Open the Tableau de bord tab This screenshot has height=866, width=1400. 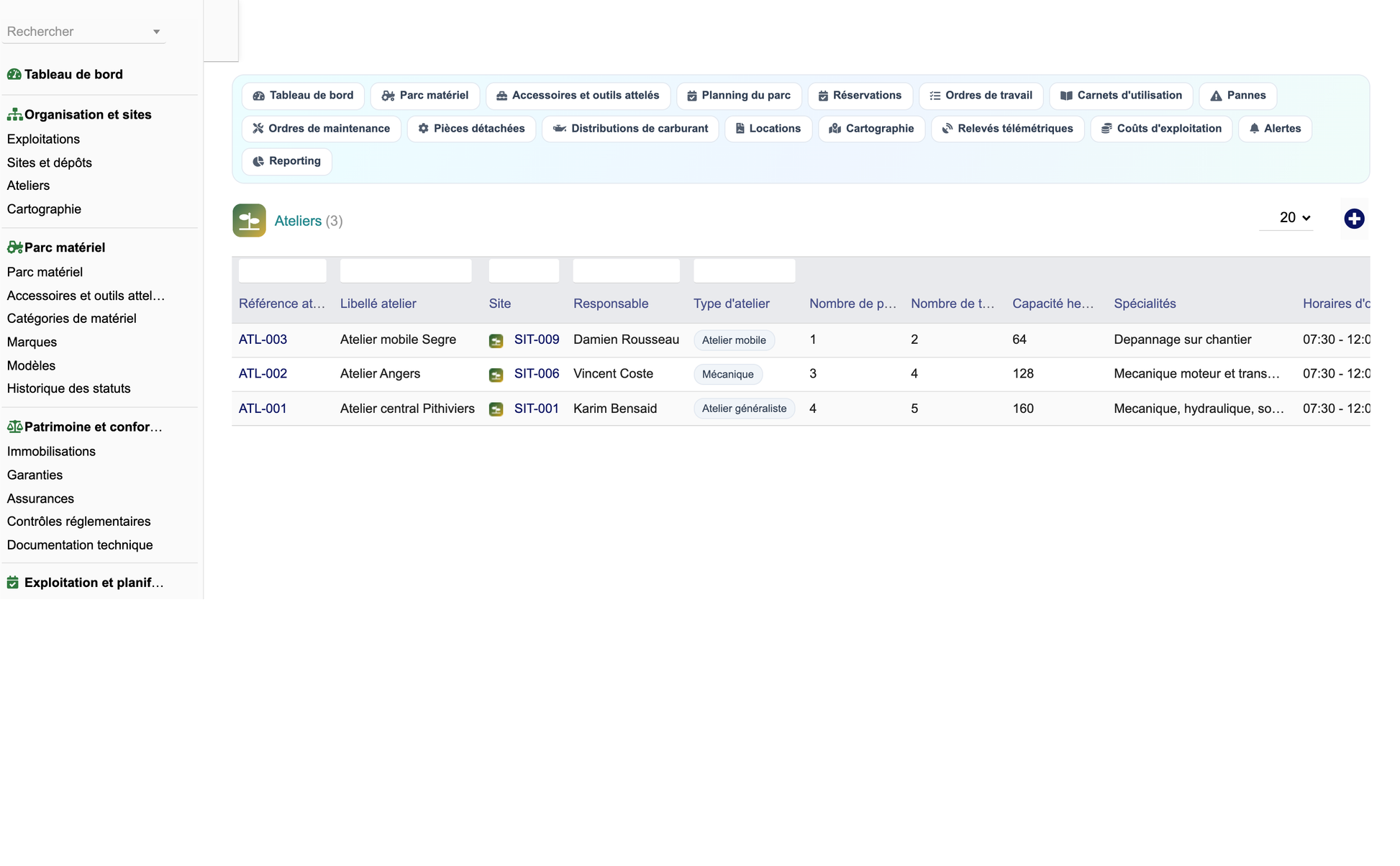pyautogui.click(x=303, y=96)
